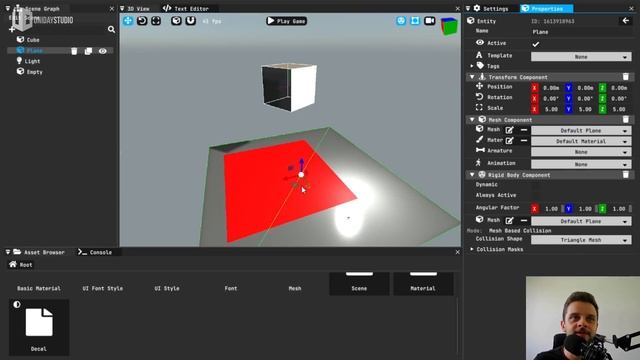Click the Name field showing Plane

click(x=581, y=32)
